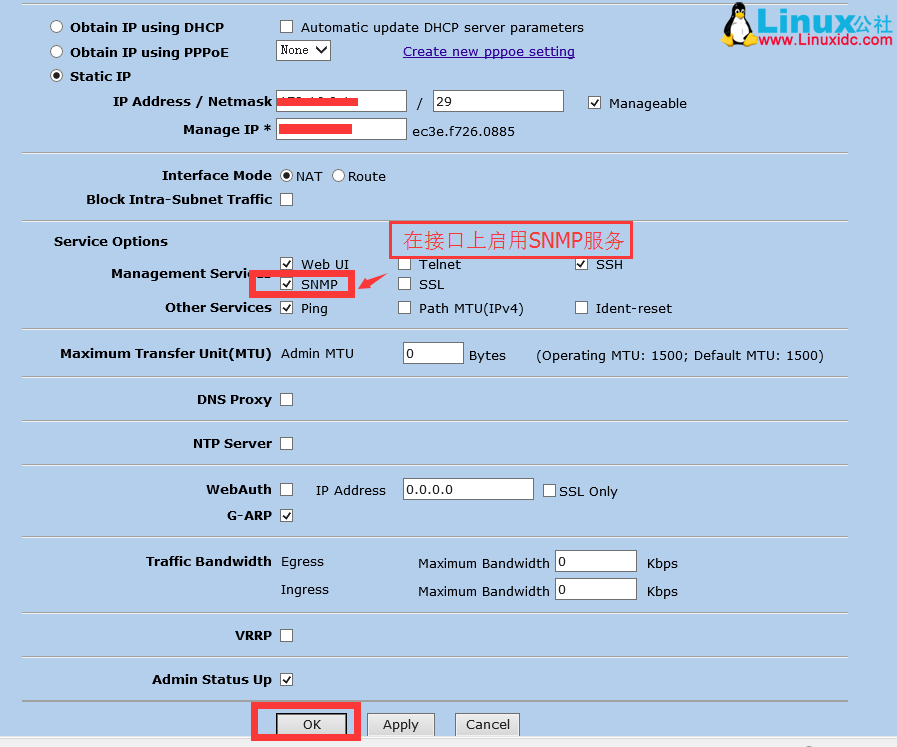Enable the NTP Server option
Viewport: 897px width, 747px height.
tap(286, 443)
